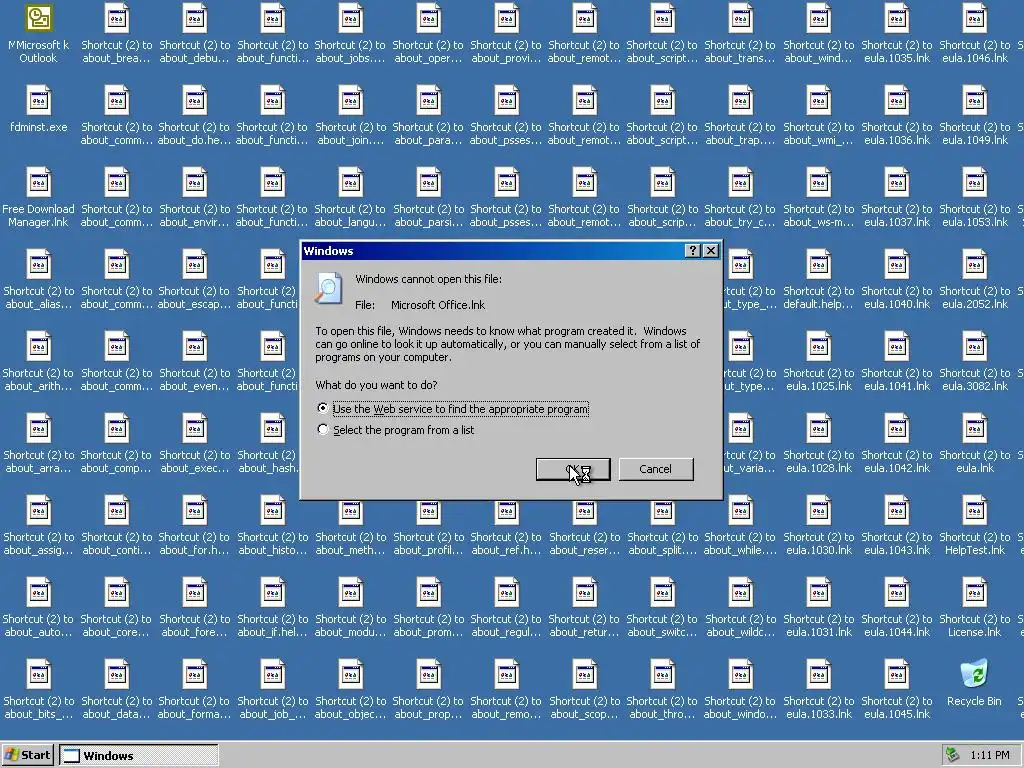The height and width of the screenshot is (768, 1024).
Task: Select the about_wmi_ shortcut icon
Action: point(818,101)
